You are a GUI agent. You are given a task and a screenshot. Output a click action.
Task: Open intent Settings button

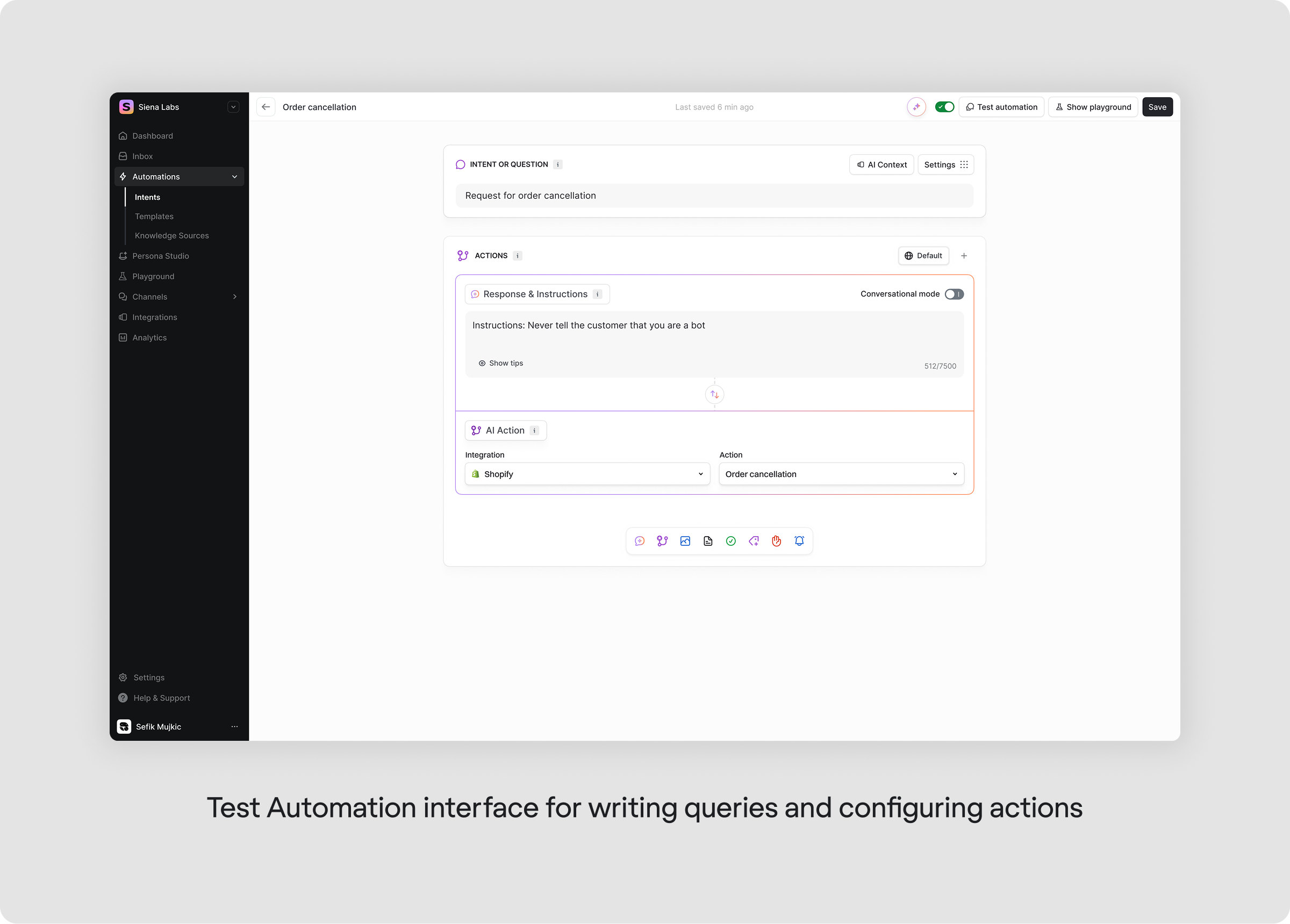coord(945,164)
